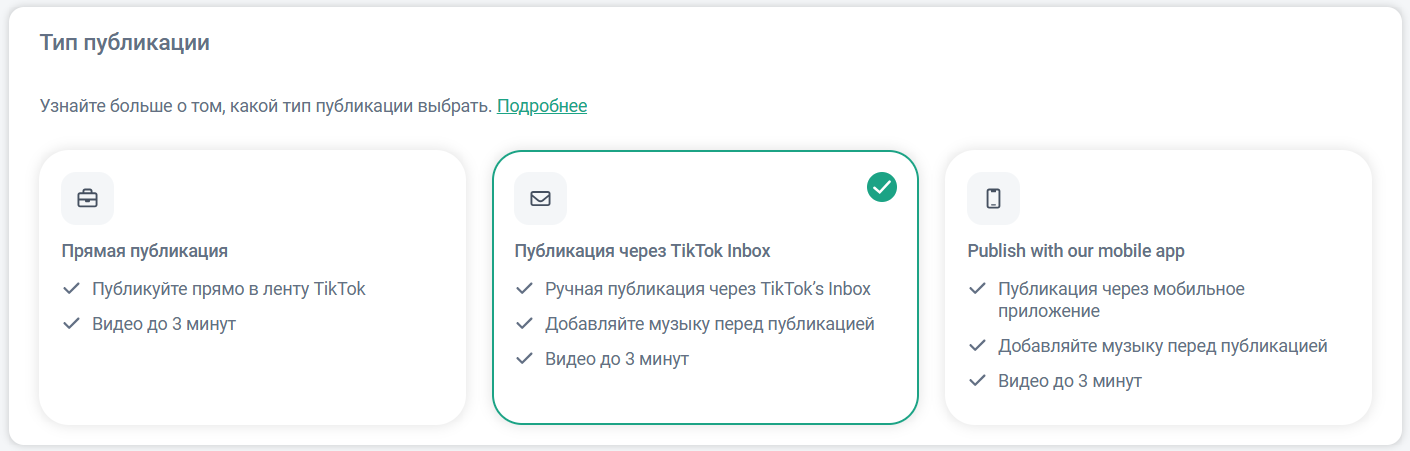1410x451 pixels.
Task: Click checkmark beside "Публикация через мобильное приложение"
Action: tap(977, 289)
